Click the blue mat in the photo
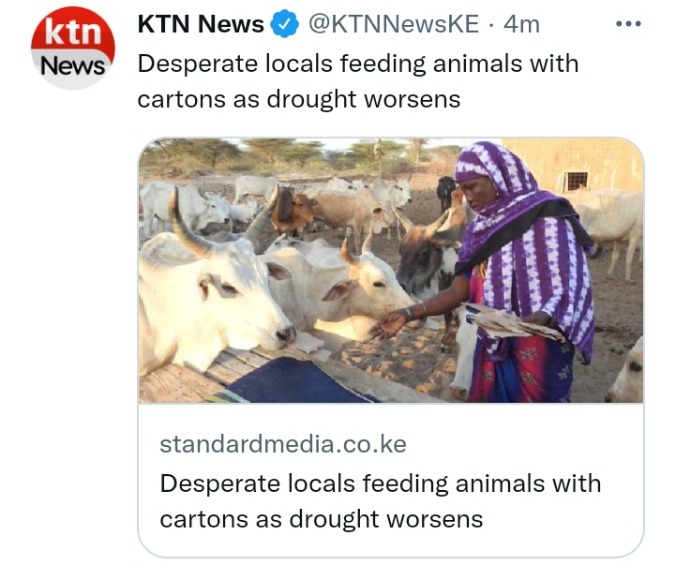This screenshot has width=675, height=572. click(297, 381)
